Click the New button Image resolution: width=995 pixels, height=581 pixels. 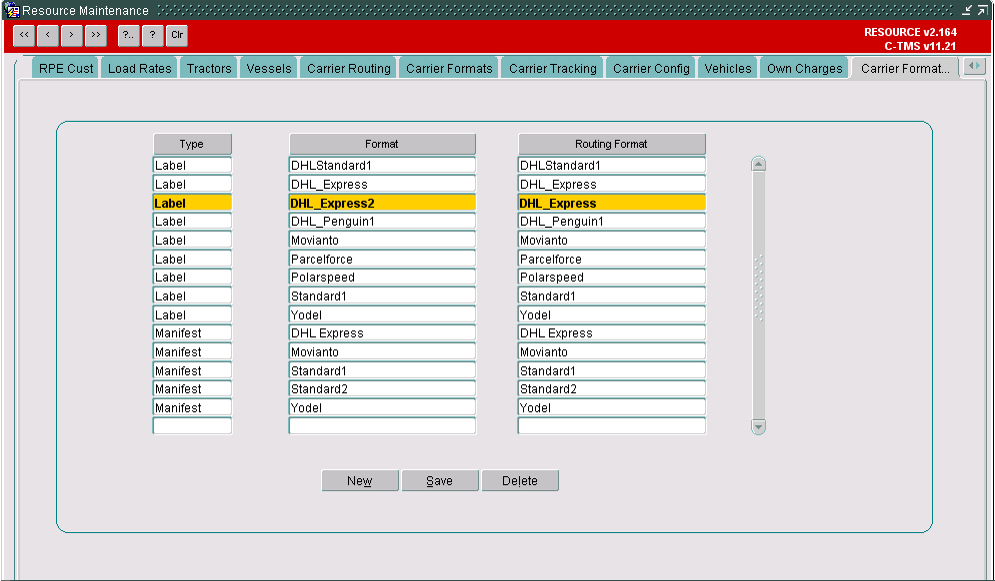(x=360, y=480)
